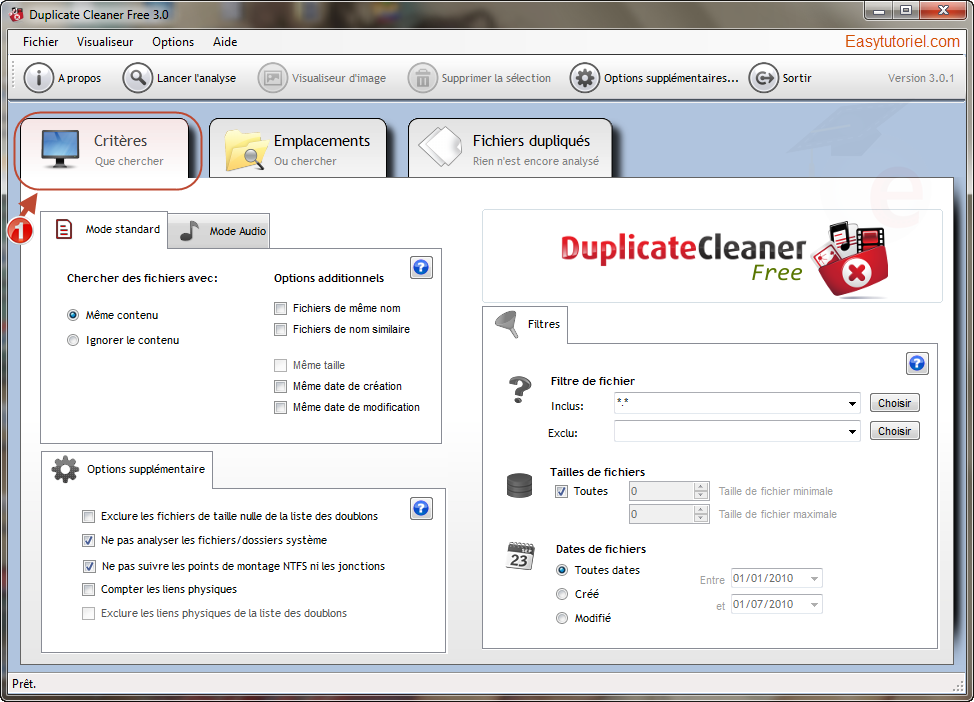
Task: Open the Visualiseur menu
Action: pos(105,42)
